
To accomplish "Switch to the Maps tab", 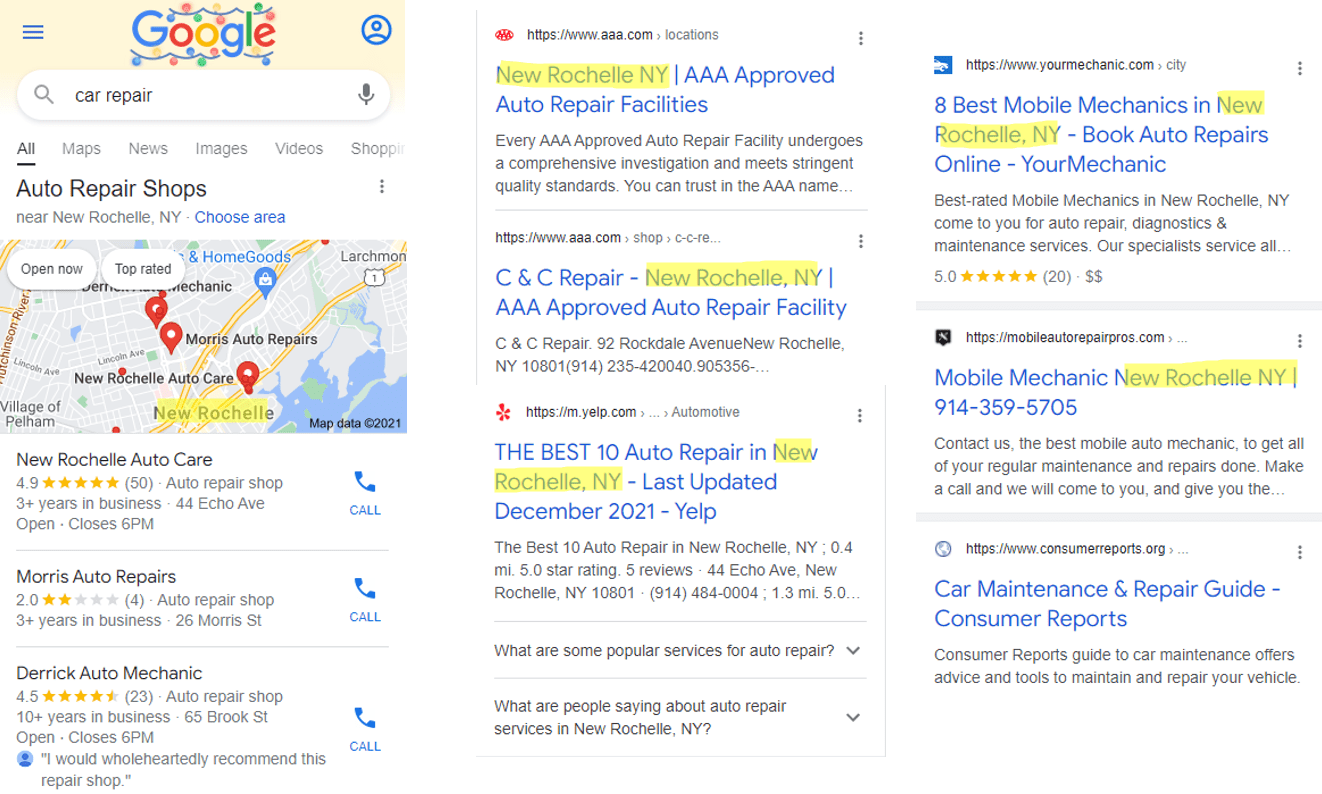I will pyautogui.click(x=81, y=148).
